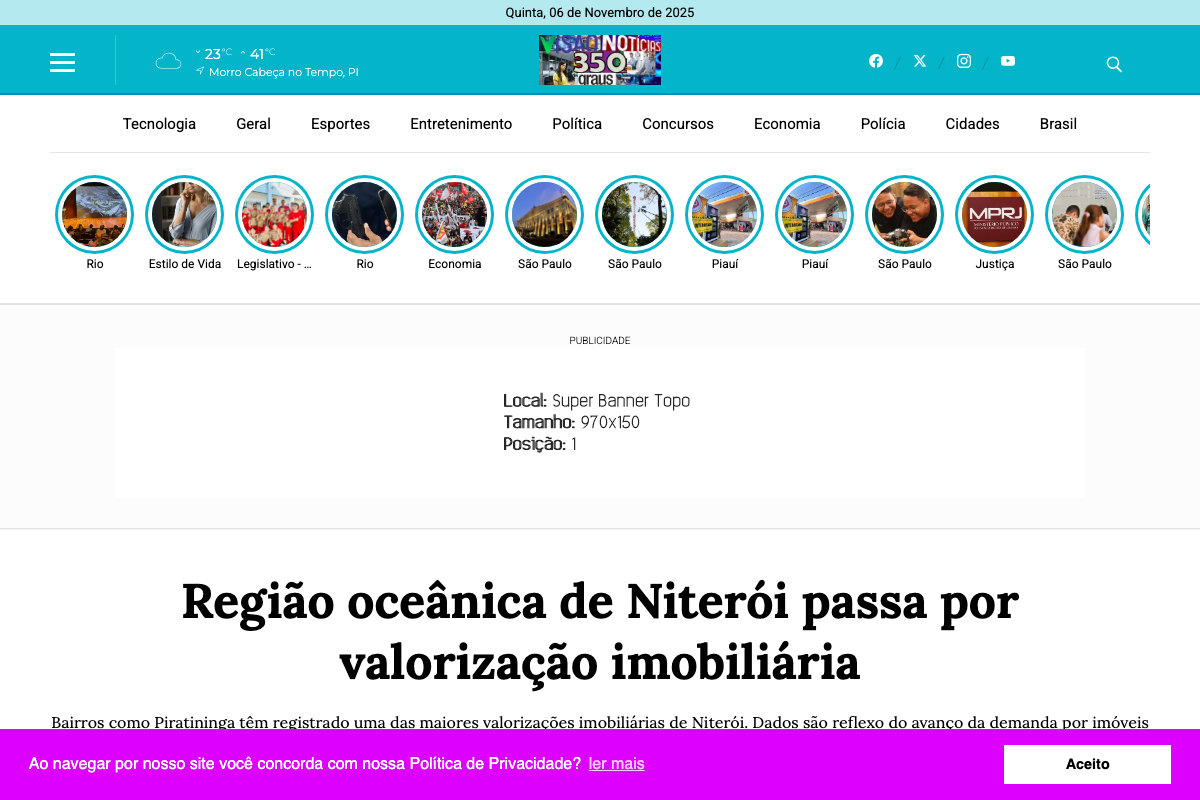
Task: Click the weather cloud icon
Action: 168,60
